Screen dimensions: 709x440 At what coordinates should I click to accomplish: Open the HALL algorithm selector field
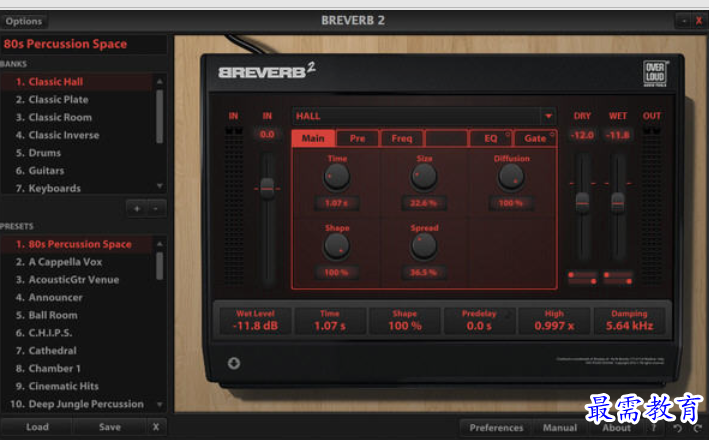[x=424, y=116]
